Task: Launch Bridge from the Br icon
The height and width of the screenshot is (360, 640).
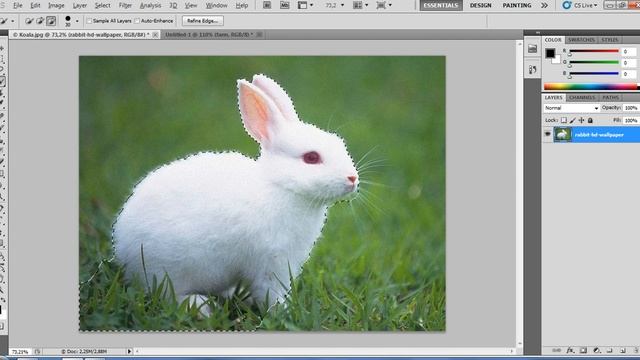Action: (267, 5)
